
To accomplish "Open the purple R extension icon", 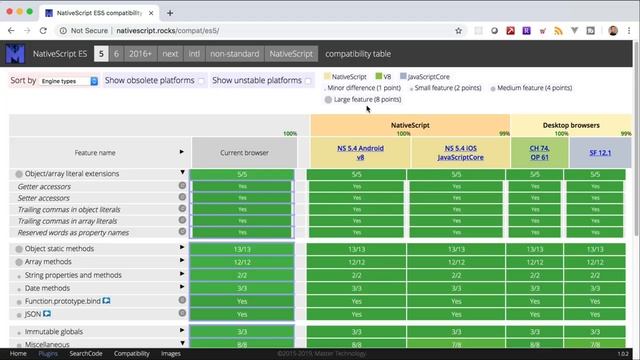I will click(x=527, y=31).
